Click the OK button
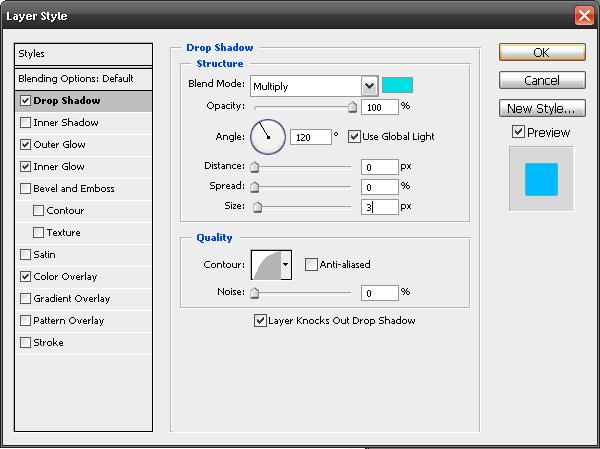 click(x=542, y=52)
